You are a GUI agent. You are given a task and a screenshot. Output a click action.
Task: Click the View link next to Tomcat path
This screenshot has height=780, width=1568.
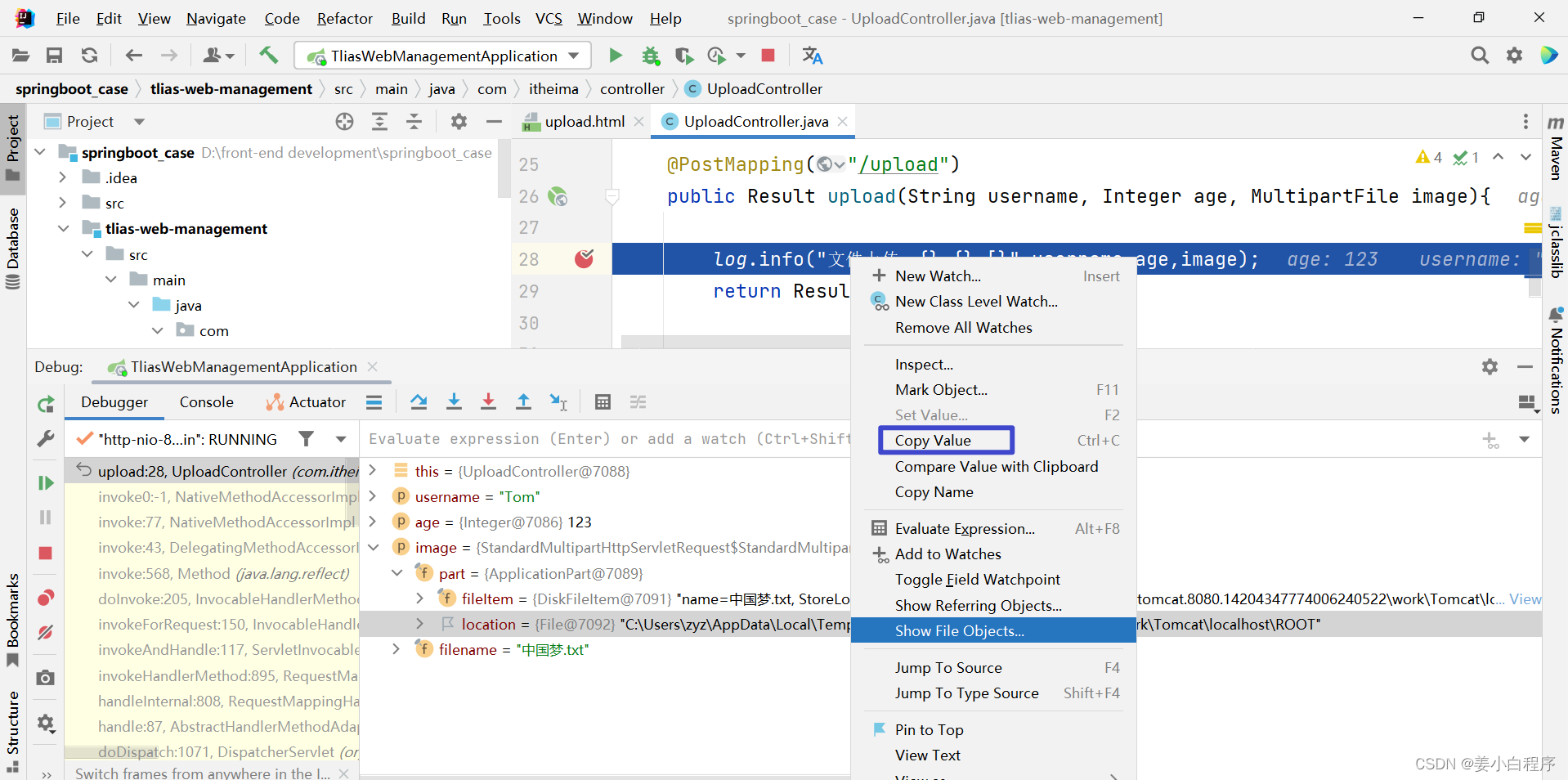click(1524, 598)
